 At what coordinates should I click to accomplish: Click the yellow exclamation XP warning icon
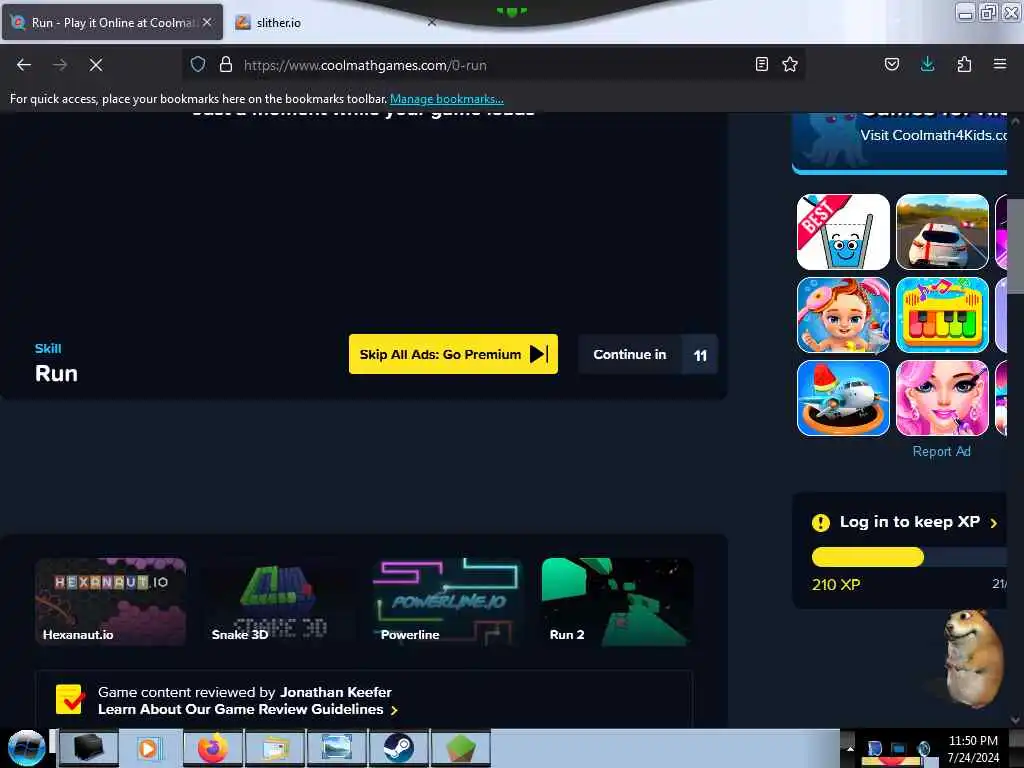point(820,522)
